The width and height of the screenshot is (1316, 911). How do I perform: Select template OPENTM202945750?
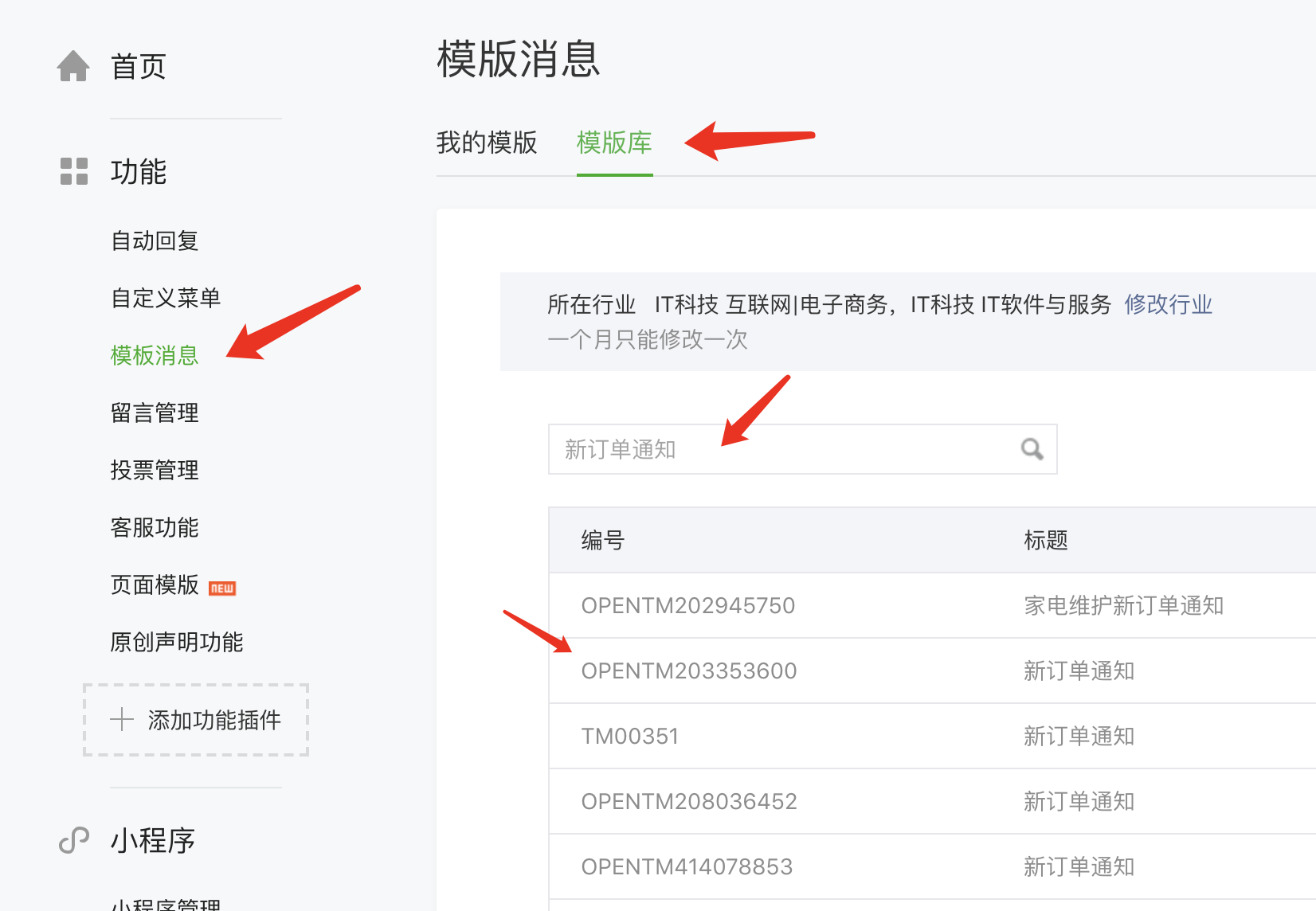[x=688, y=605]
